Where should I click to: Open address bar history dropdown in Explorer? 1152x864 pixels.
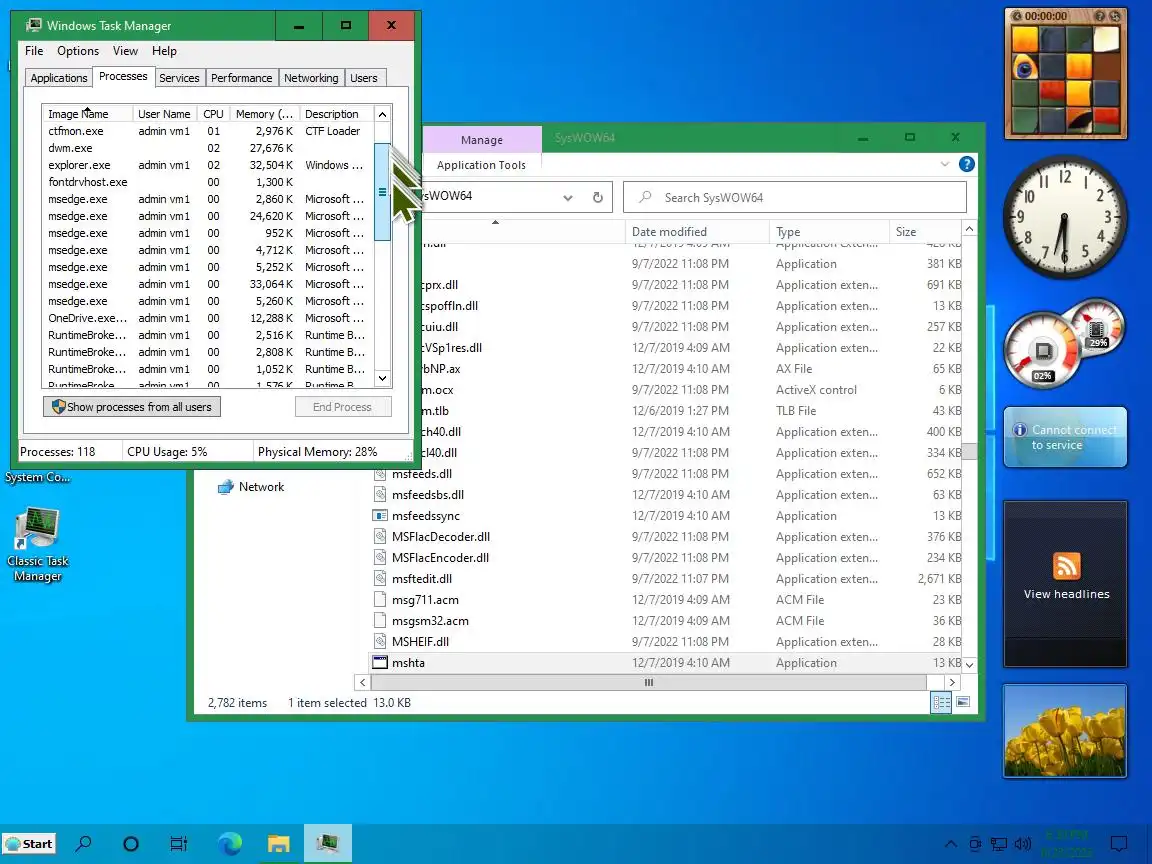(x=567, y=198)
